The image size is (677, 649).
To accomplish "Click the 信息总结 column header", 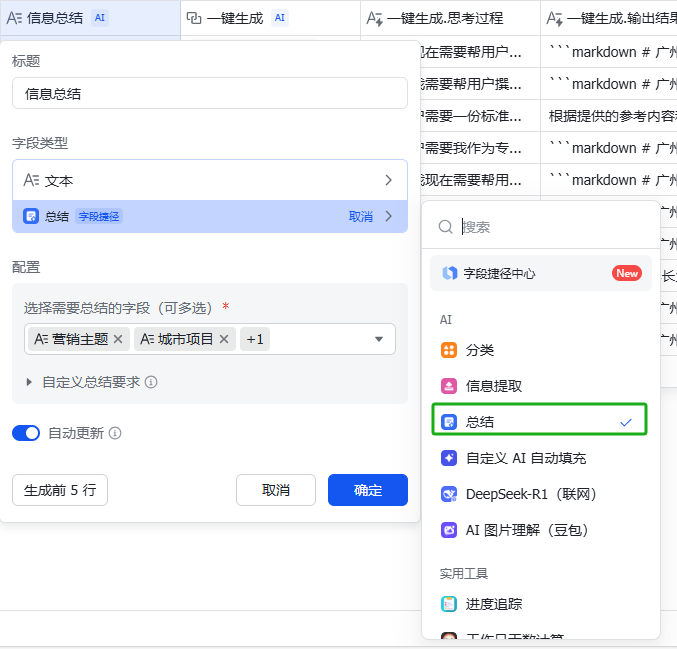I will click(90, 18).
